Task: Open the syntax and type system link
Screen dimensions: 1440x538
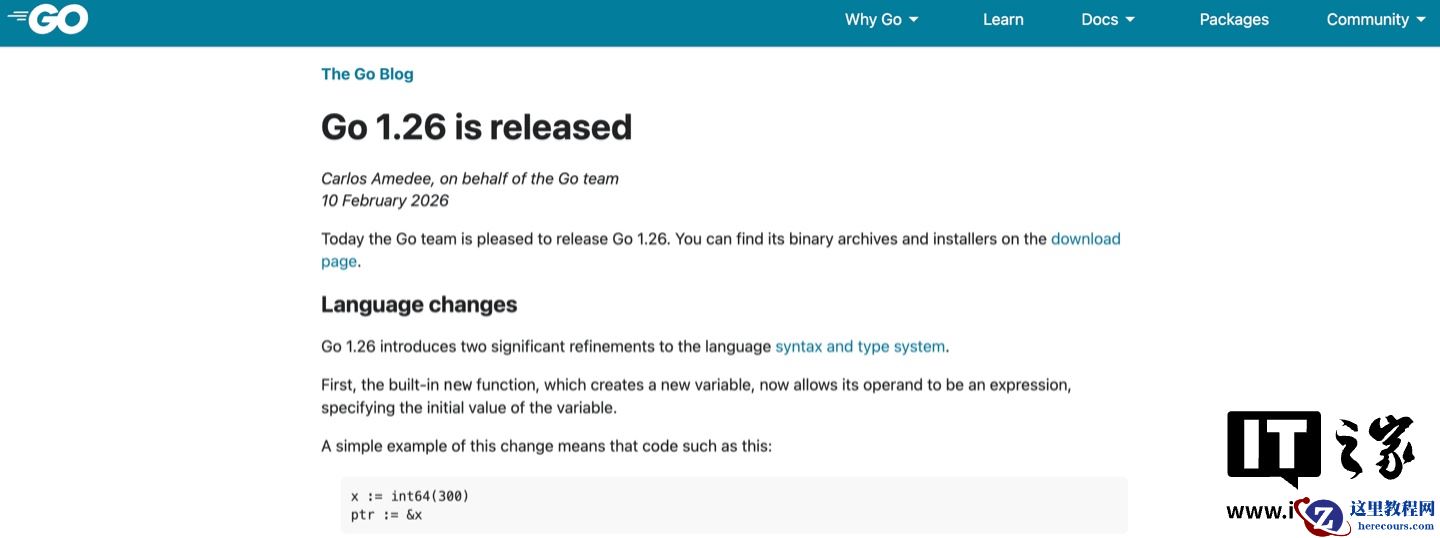Action: (x=860, y=347)
